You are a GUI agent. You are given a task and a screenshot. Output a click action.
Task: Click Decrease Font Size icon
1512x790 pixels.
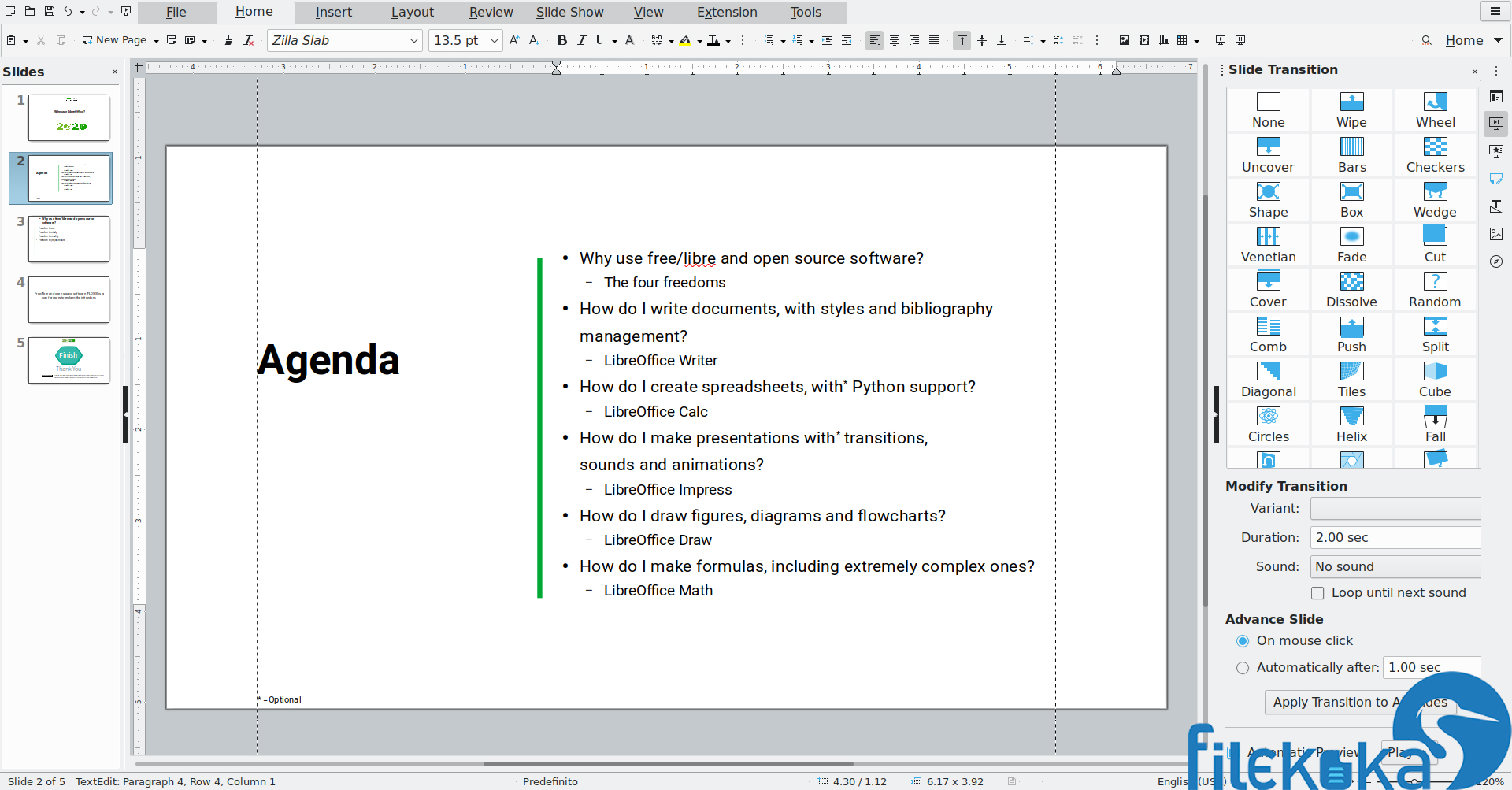click(x=534, y=40)
